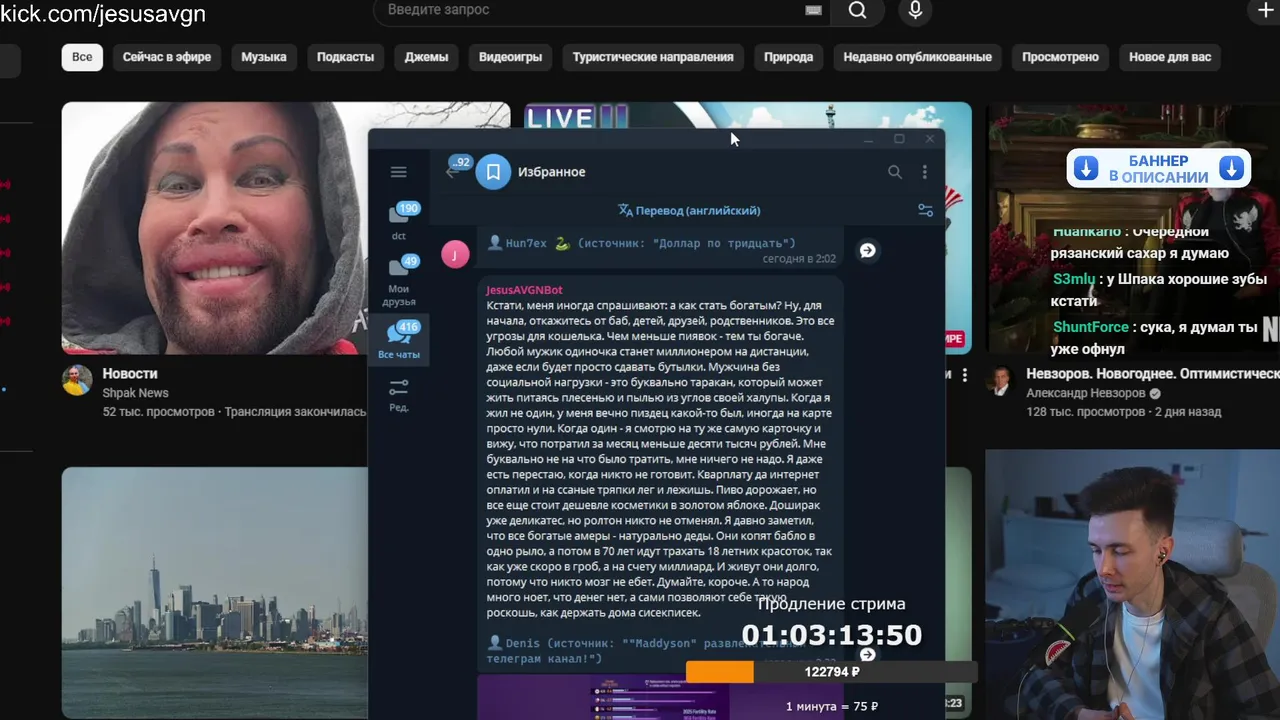Select the Подкасты filter chip

coord(345,57)
